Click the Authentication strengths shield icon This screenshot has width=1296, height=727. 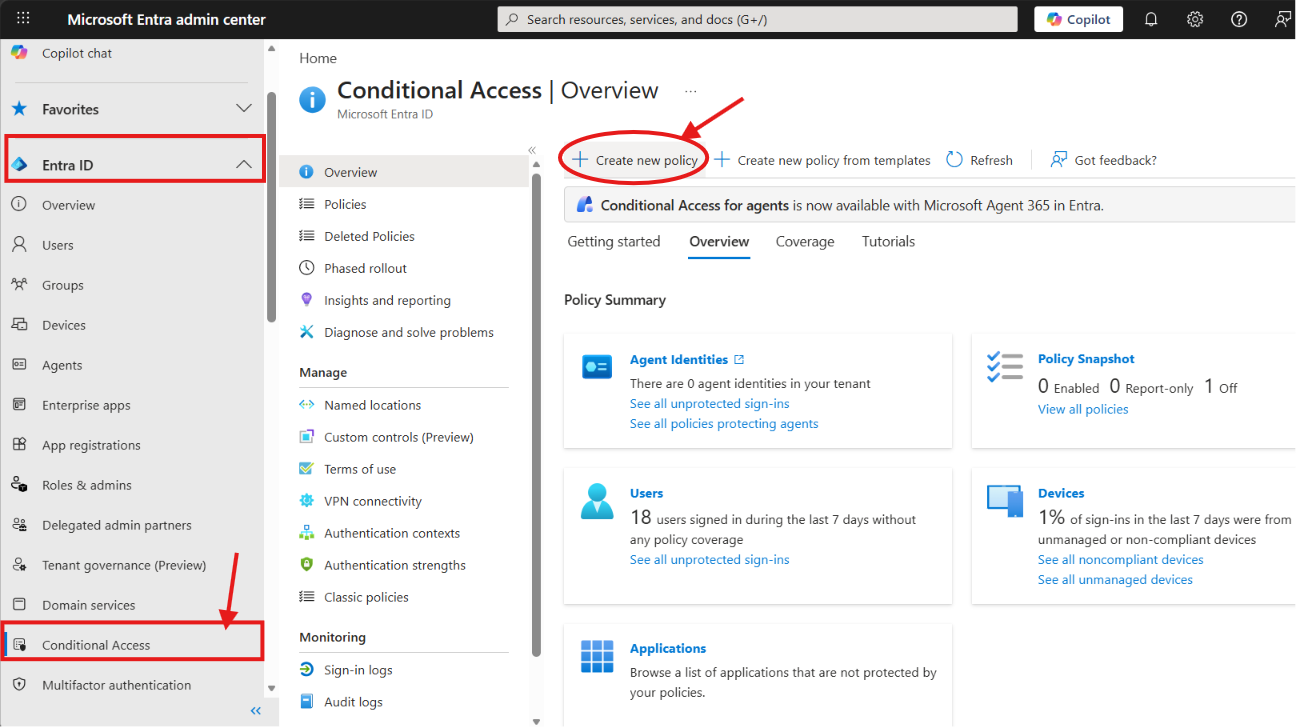point(307,565)
